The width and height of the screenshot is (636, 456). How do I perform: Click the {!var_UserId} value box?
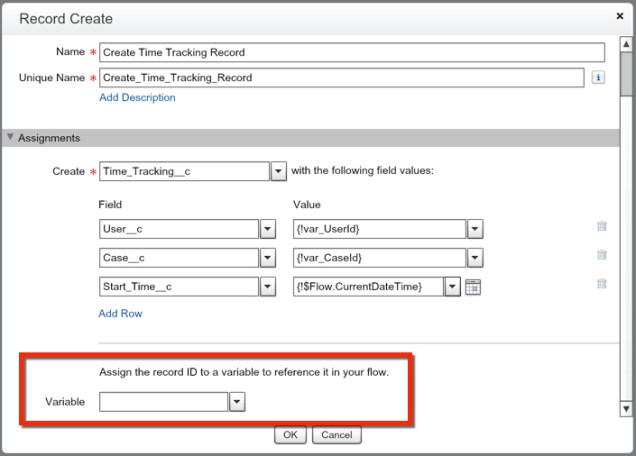coord(380,229)
